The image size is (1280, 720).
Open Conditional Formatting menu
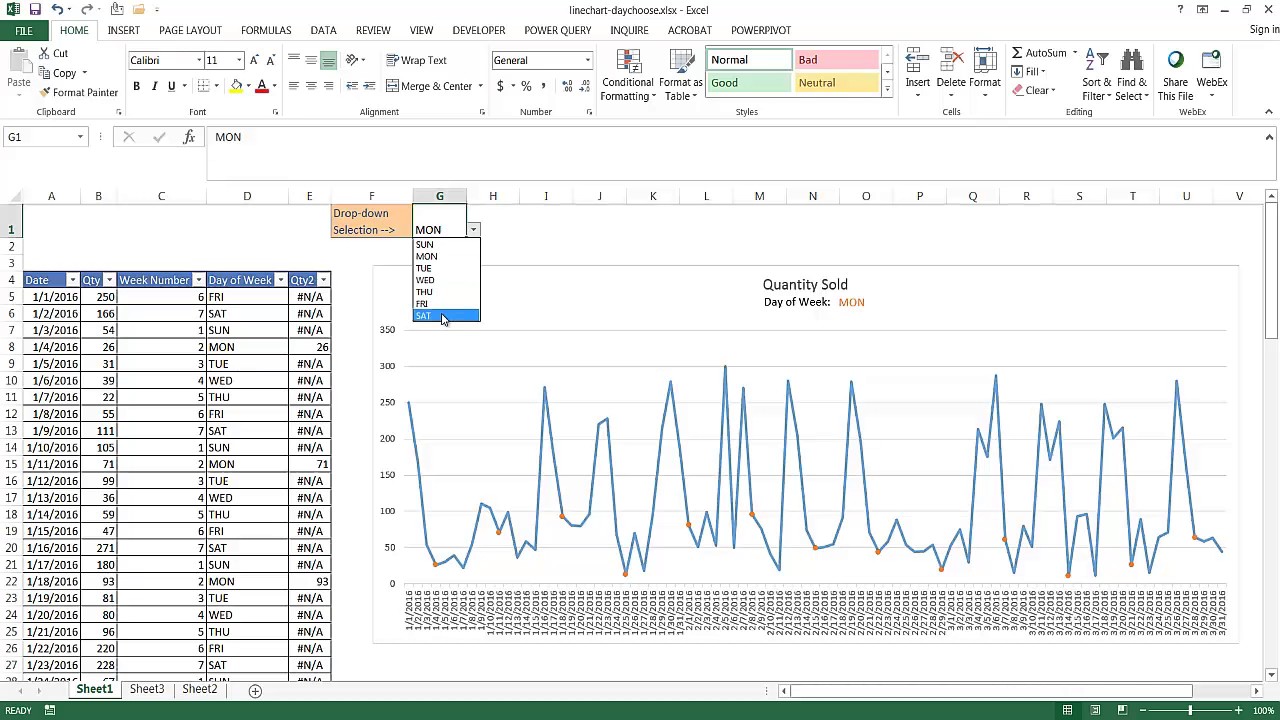point(628,75)
